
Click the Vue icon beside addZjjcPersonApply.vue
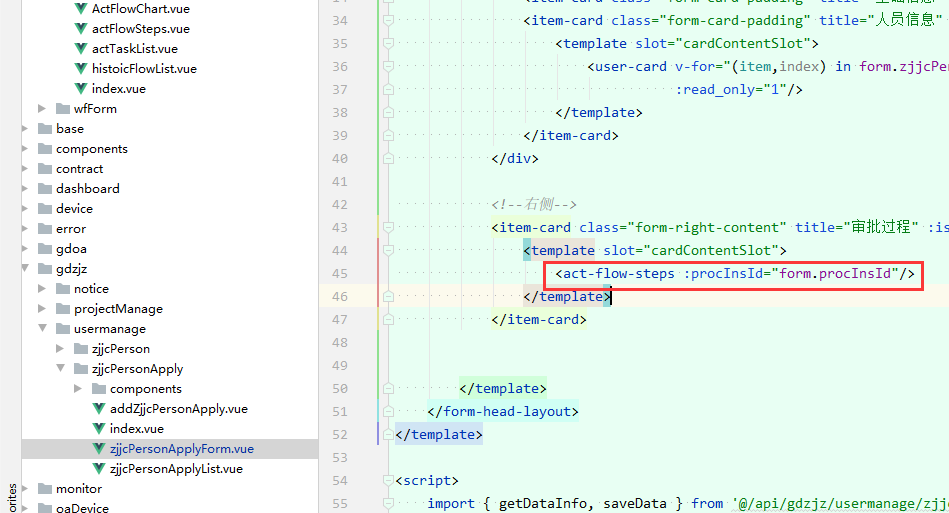click(99, 409)
